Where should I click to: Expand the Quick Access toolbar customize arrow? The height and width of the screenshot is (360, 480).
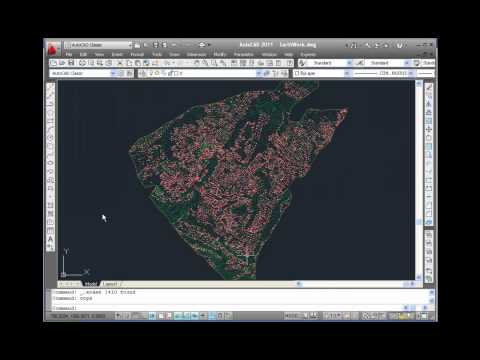[209, 45]
